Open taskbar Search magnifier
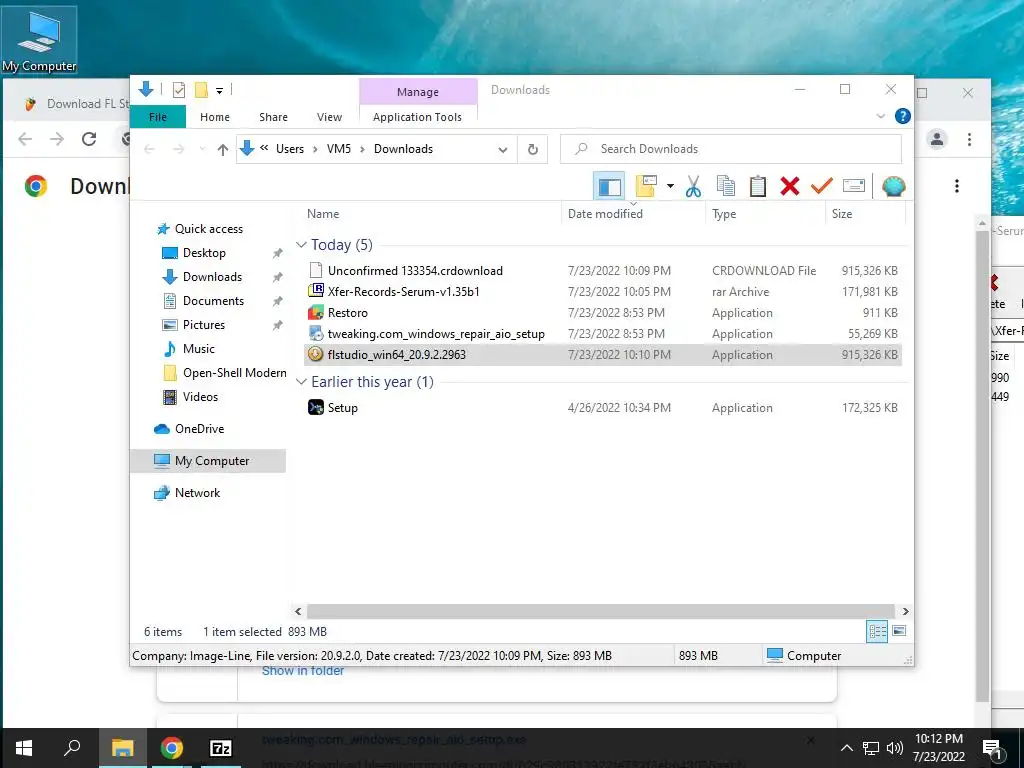The height and width of the screenshot is (768, 1024). coord(72,747)
